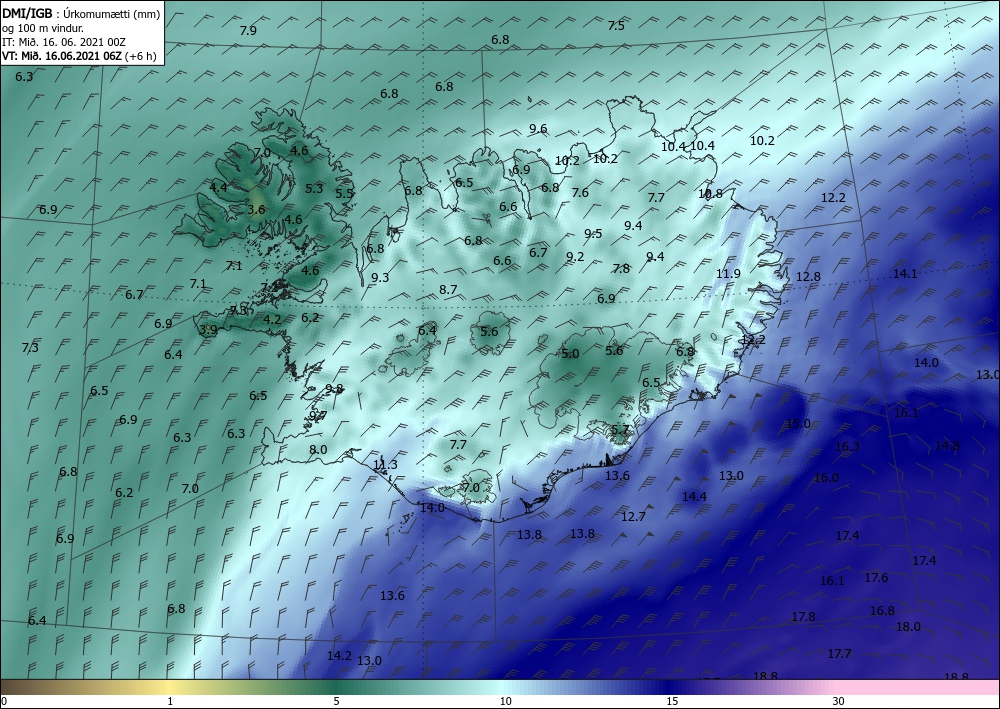Click the 30 tick on the color scale

[839, 702]
